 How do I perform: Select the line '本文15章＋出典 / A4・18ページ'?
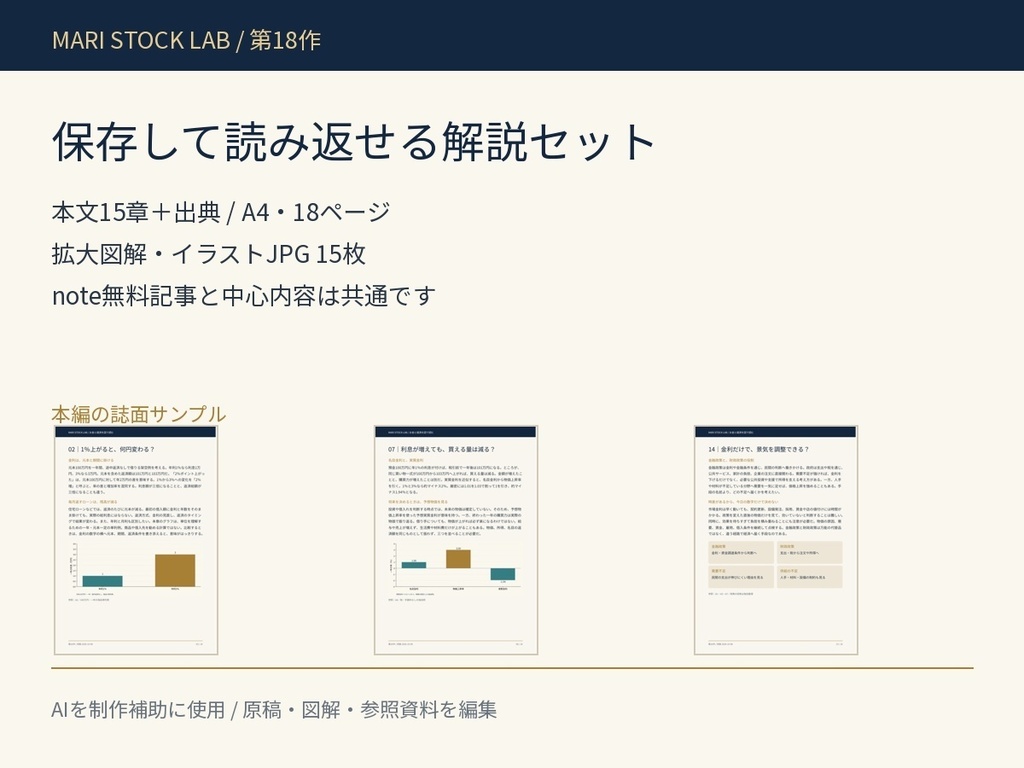(221, 212)
